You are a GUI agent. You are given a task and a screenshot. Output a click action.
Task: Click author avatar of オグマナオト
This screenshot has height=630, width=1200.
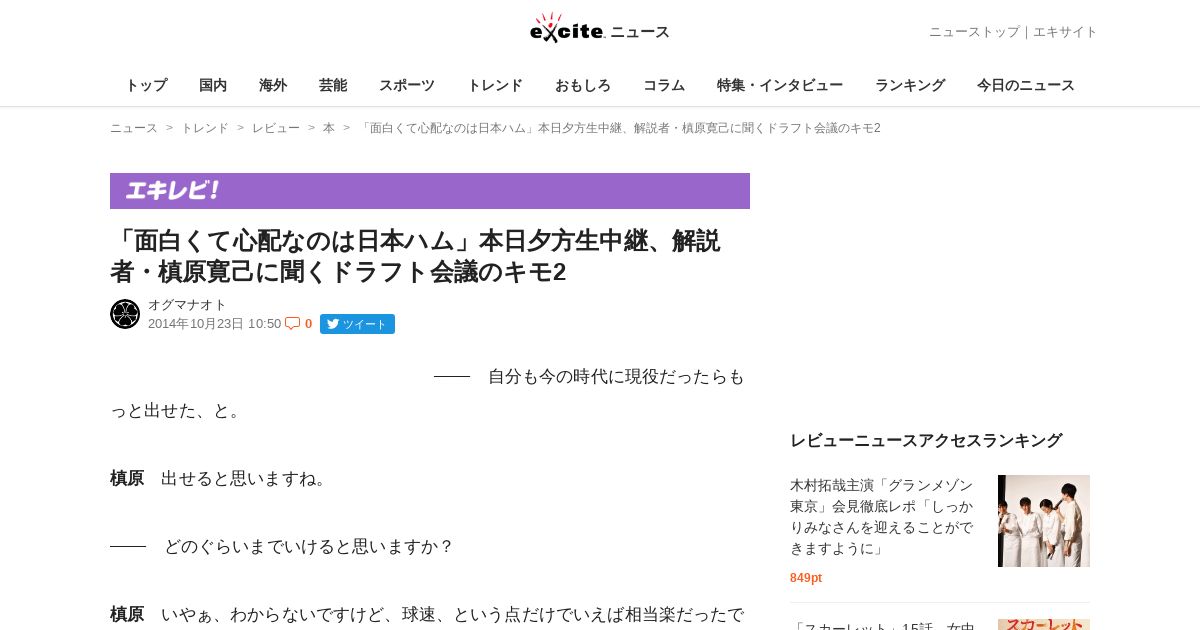[x=125, y=314]
